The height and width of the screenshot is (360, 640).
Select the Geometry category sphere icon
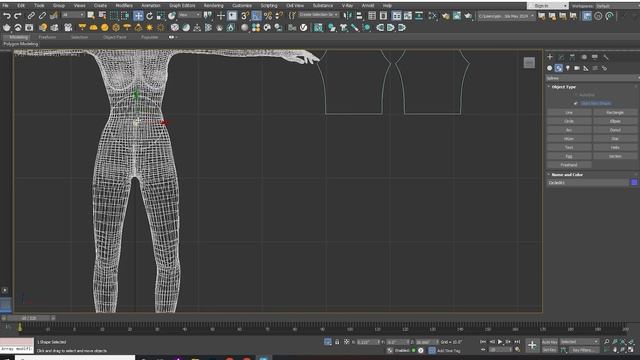click(550, 68)
